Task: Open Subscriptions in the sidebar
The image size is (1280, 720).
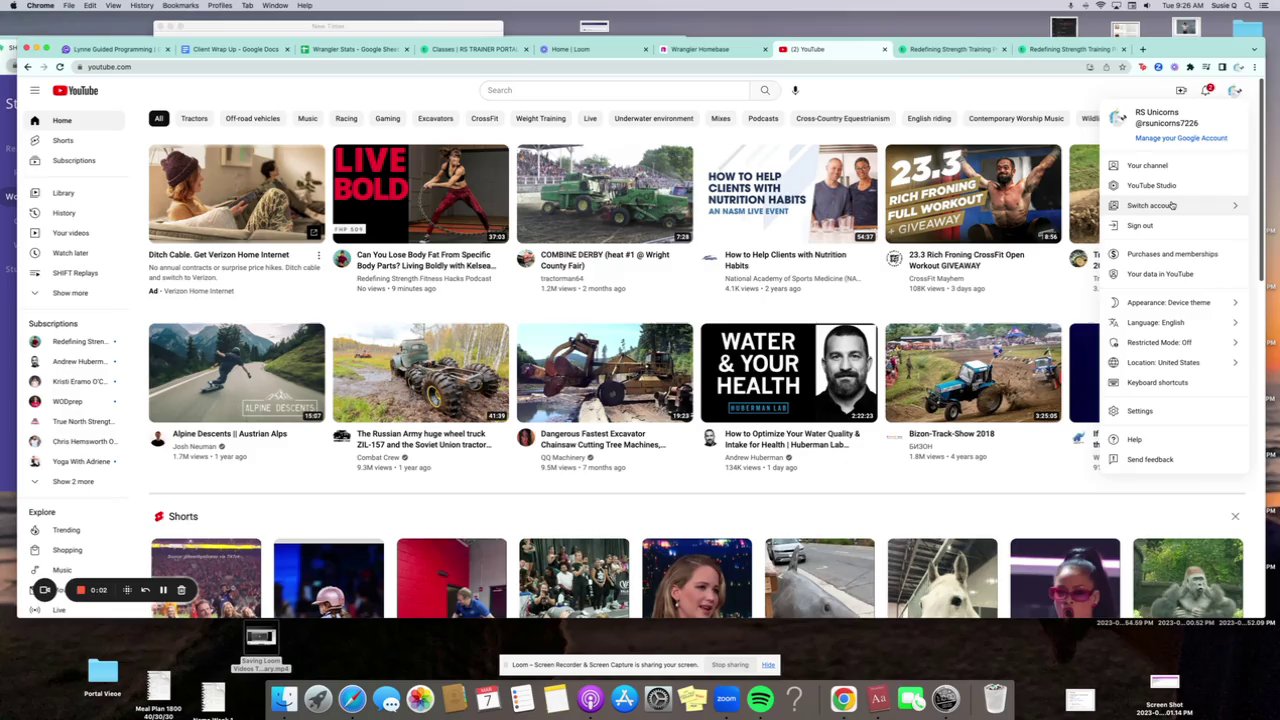Action: click(76, 160)
